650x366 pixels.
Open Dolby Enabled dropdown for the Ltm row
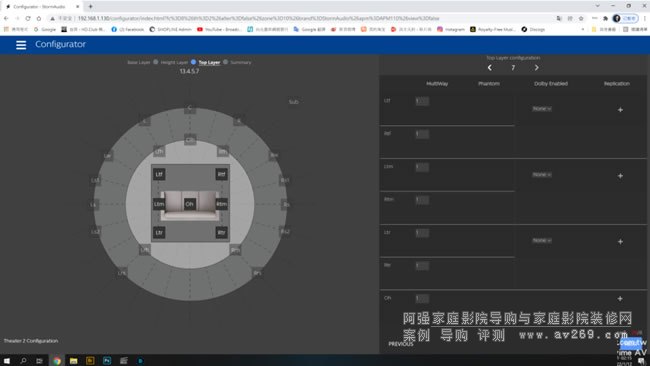pos(542,175)
